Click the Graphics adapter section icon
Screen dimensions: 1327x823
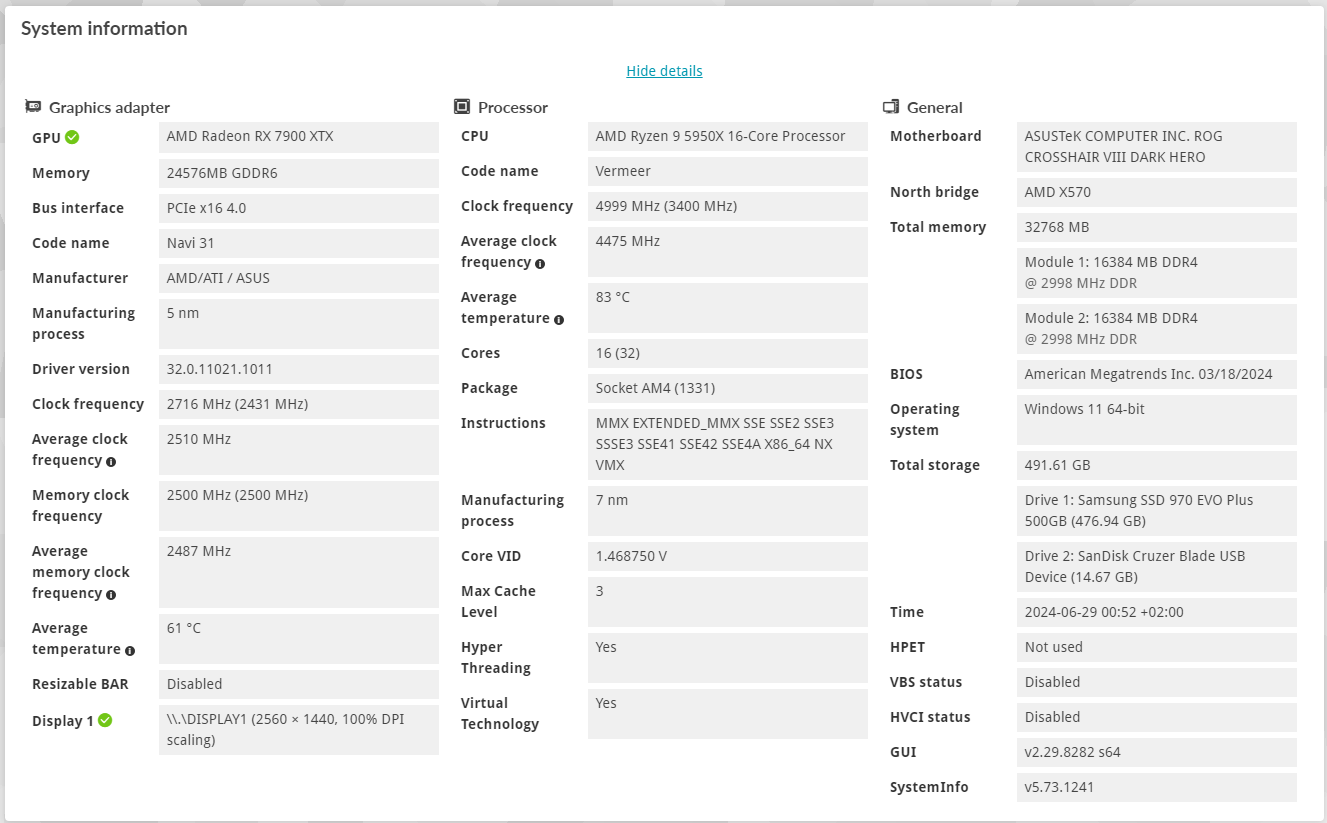pos(33,106)
